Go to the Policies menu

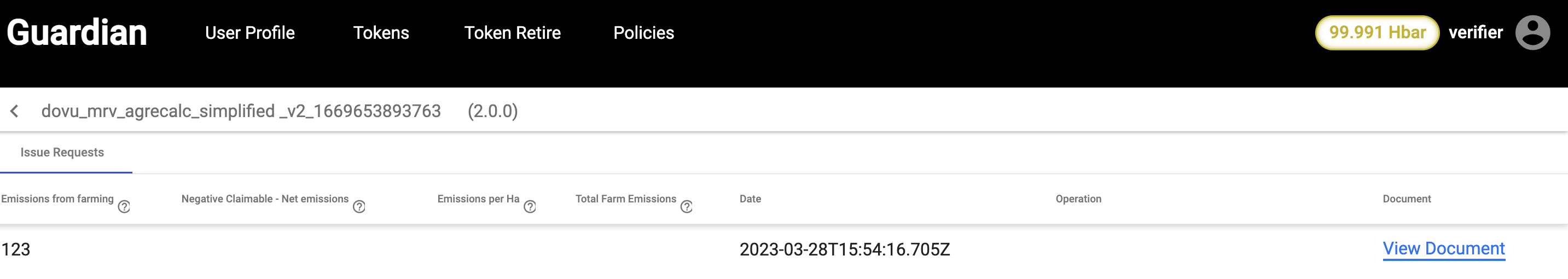[x=643, y=33]
